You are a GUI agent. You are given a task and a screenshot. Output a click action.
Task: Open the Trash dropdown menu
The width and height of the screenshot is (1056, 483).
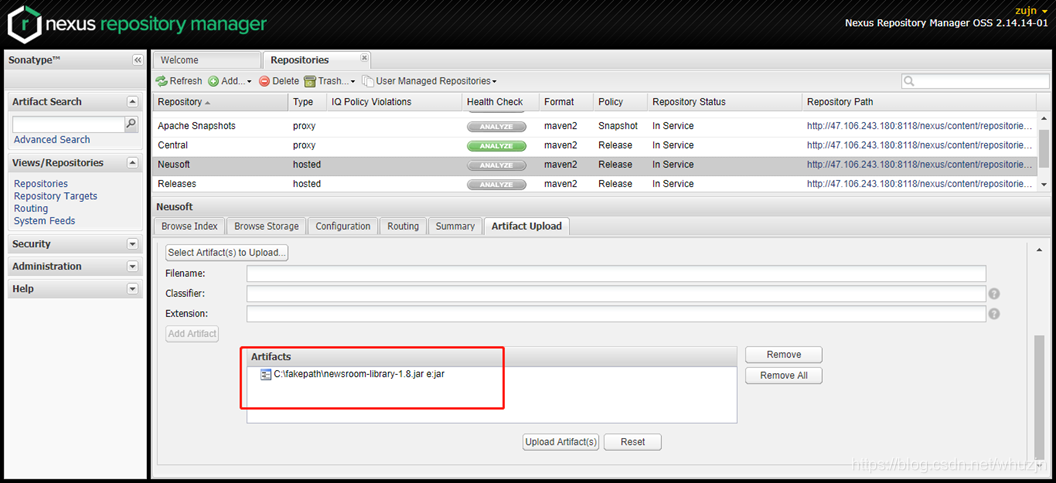click(330, 81)
